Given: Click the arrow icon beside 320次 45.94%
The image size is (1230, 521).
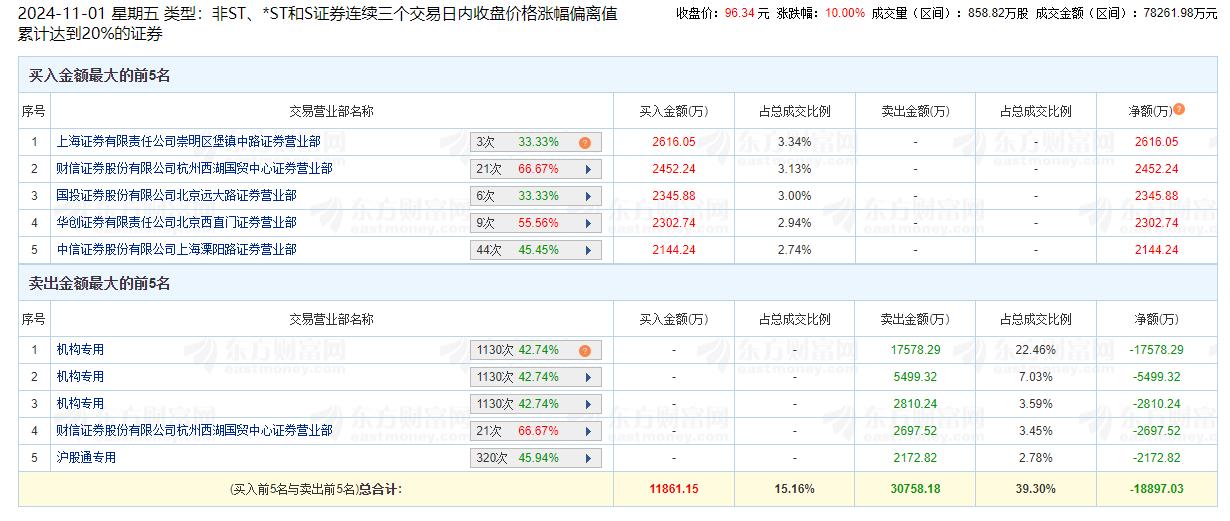Looking at the screenshot, I should 588,459.
